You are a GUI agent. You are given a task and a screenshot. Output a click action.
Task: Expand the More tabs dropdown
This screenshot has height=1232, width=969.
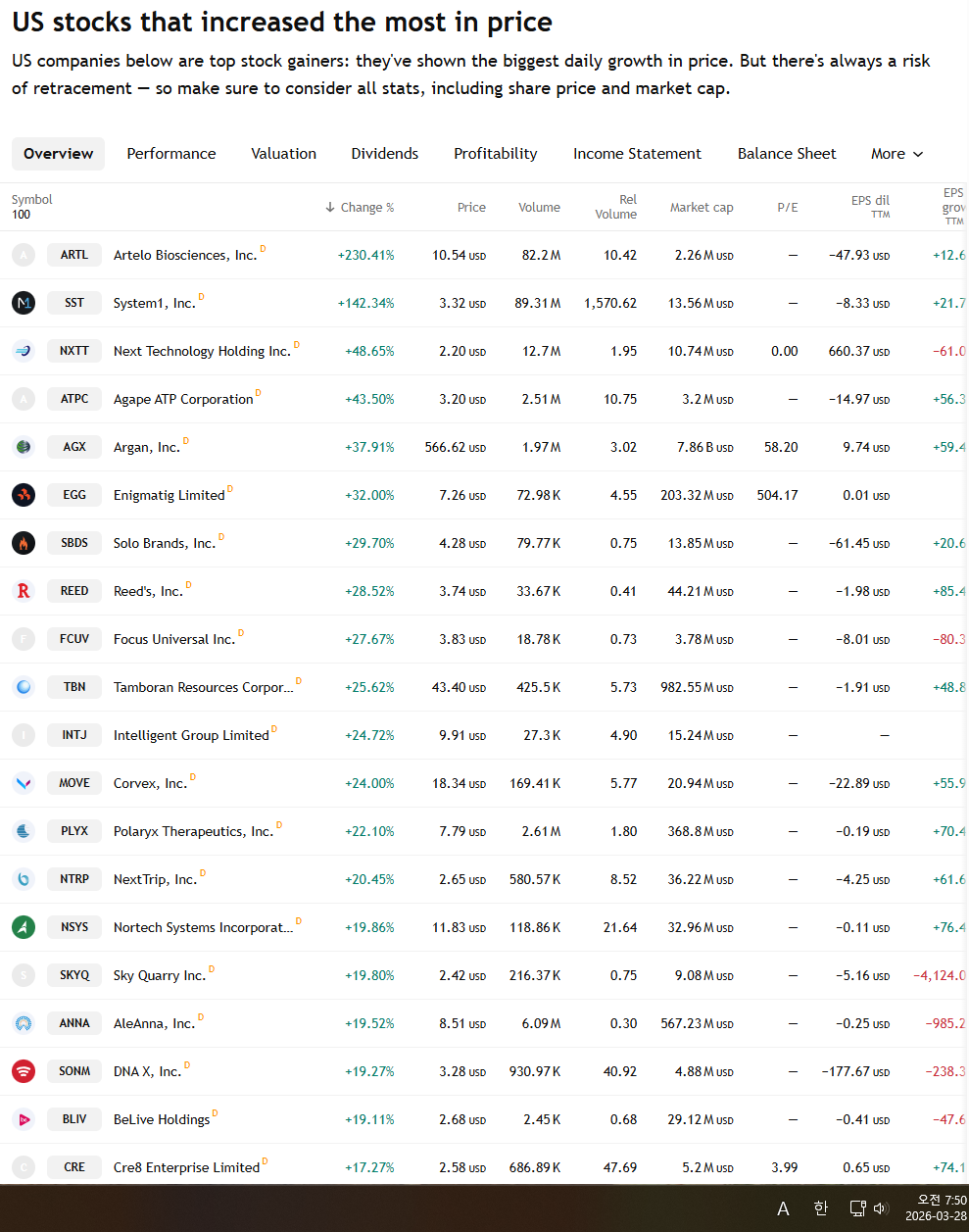[x=896, y=154]
